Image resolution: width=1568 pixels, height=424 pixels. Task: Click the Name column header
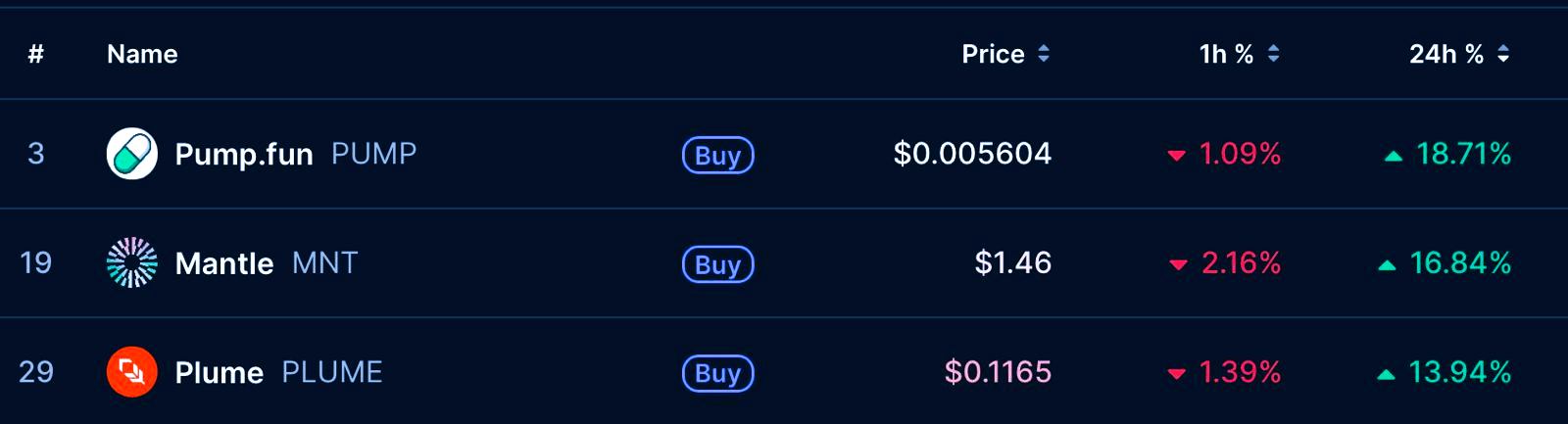pyautogui.click(x=142, y=54)
